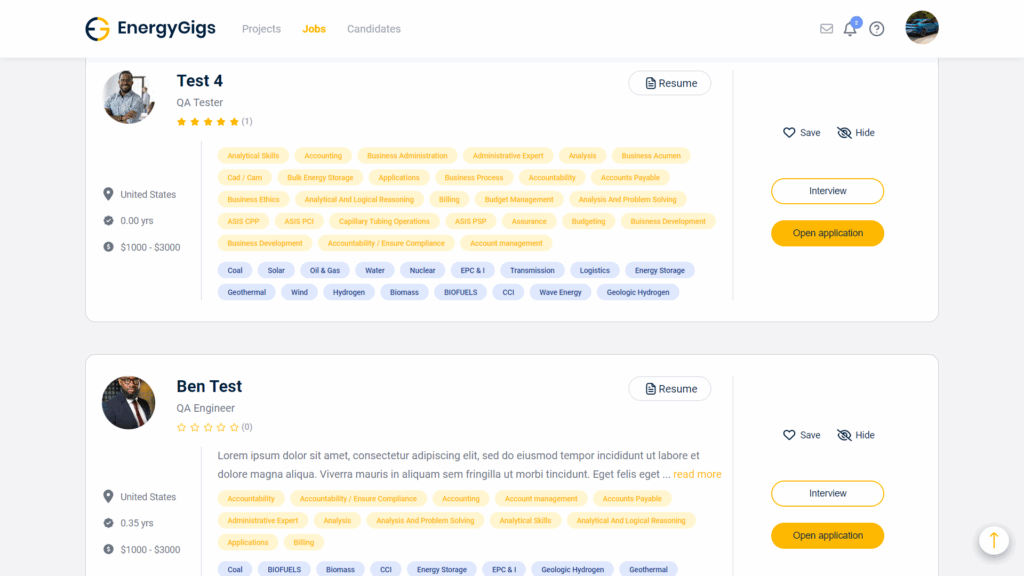Open the user profile avatar menu
The width and height of the screenshot is (1024, 576).
pos(921,28)
